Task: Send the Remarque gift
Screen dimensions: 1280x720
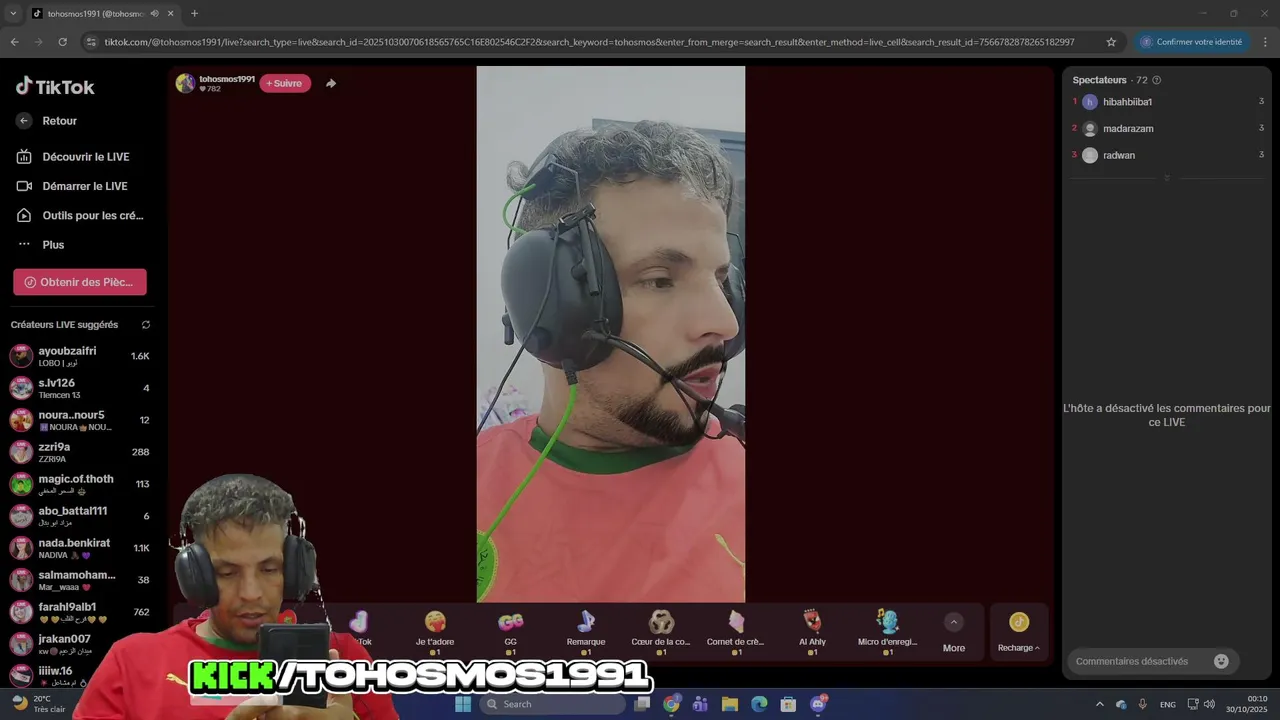Action: tap(586, 632)
